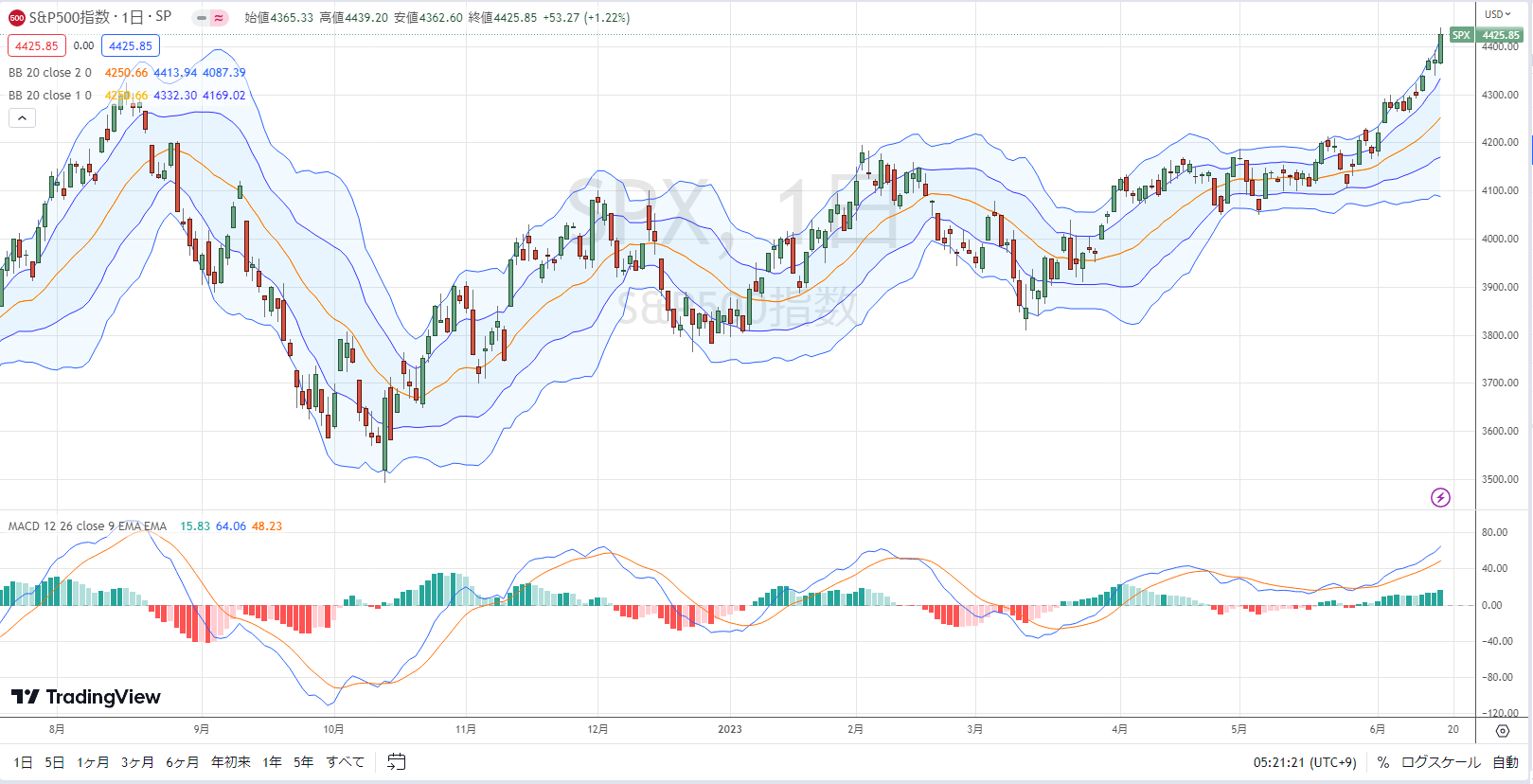The height and width of the screenshot is (784, 1533).
Task: Select the MACD 12 26 close 9 indicator legend
Action: click(87, 526)
